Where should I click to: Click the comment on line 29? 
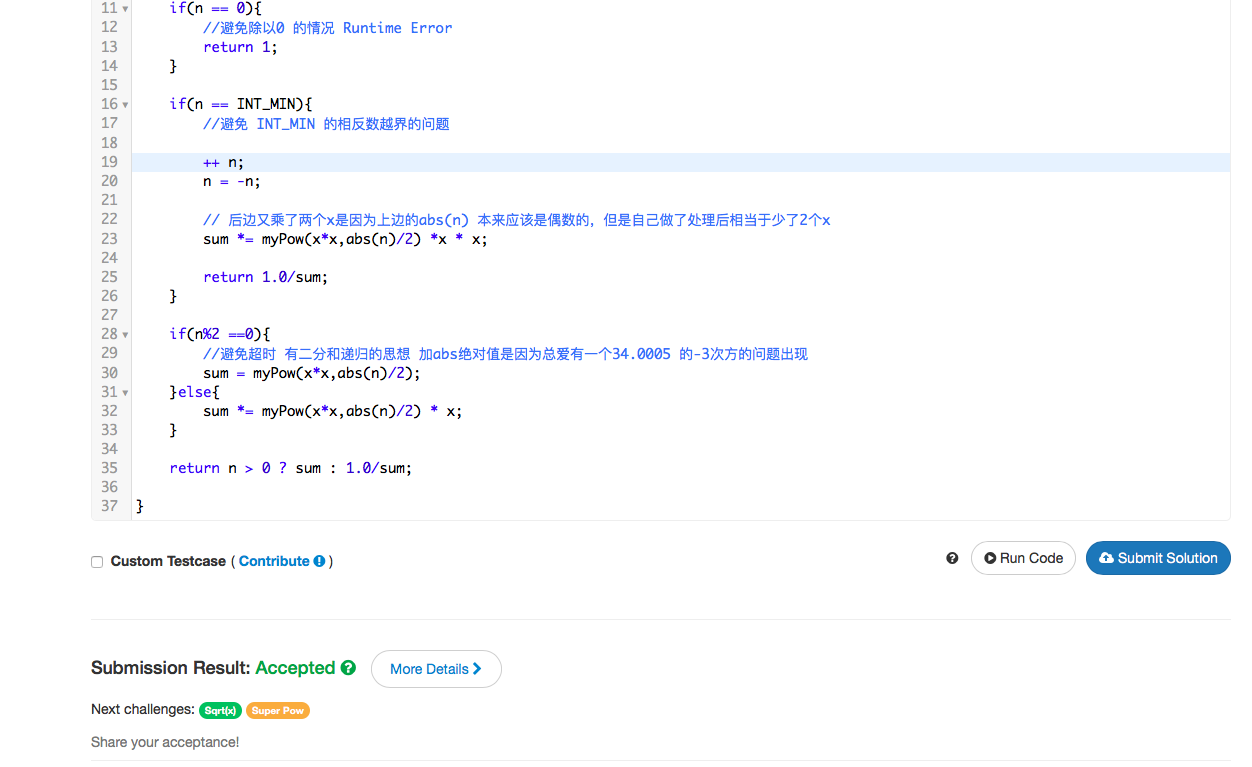pos(505,354)
